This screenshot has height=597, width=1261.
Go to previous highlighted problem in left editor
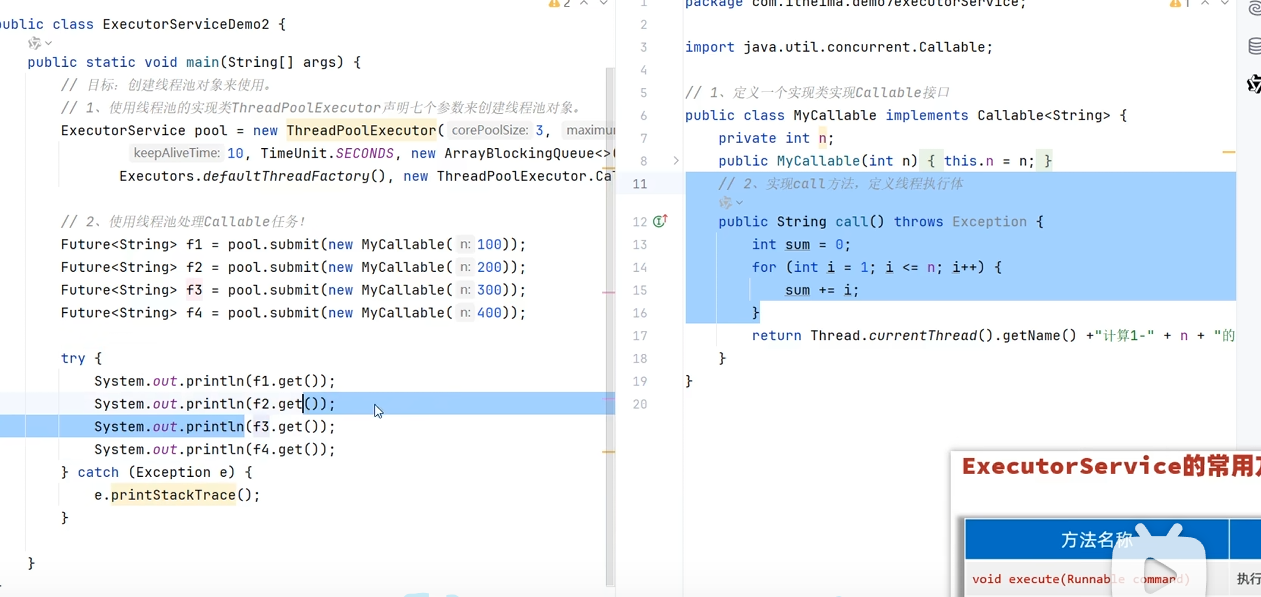pos(584,4)
